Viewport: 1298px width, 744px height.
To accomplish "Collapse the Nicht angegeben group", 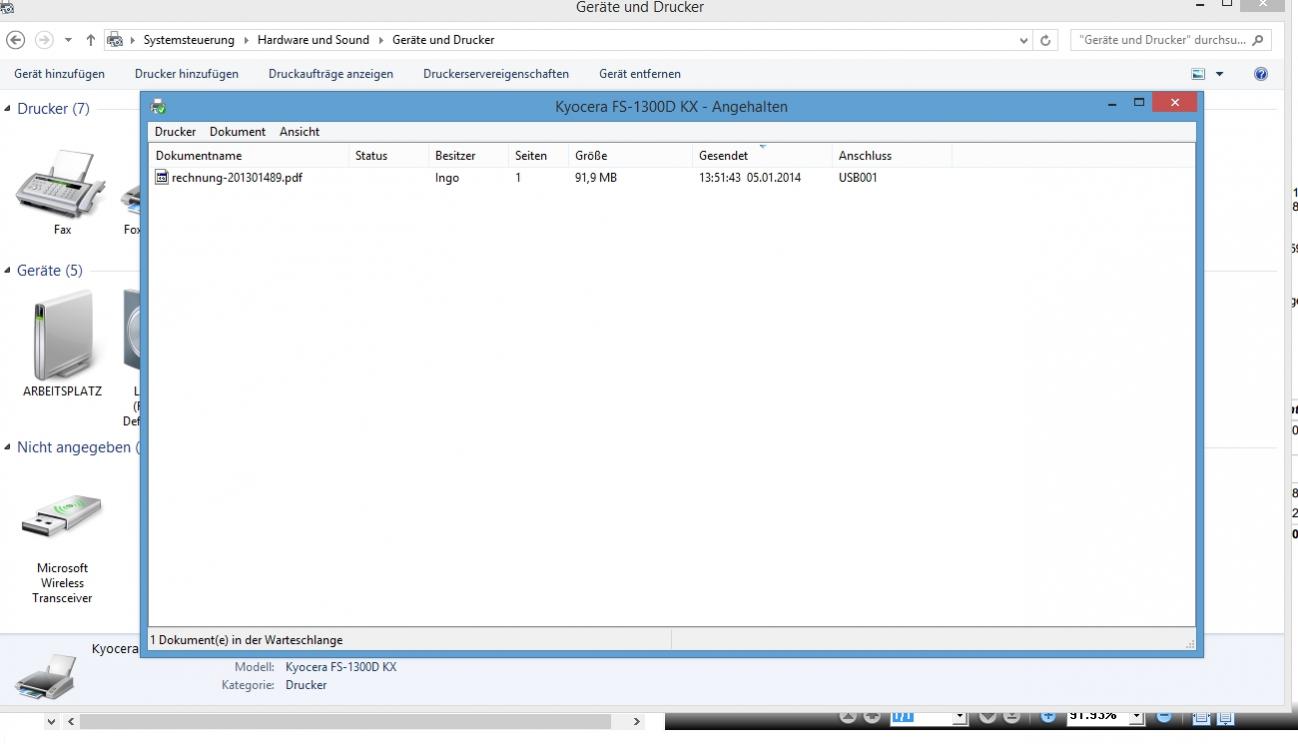I will tap(9, 447).
